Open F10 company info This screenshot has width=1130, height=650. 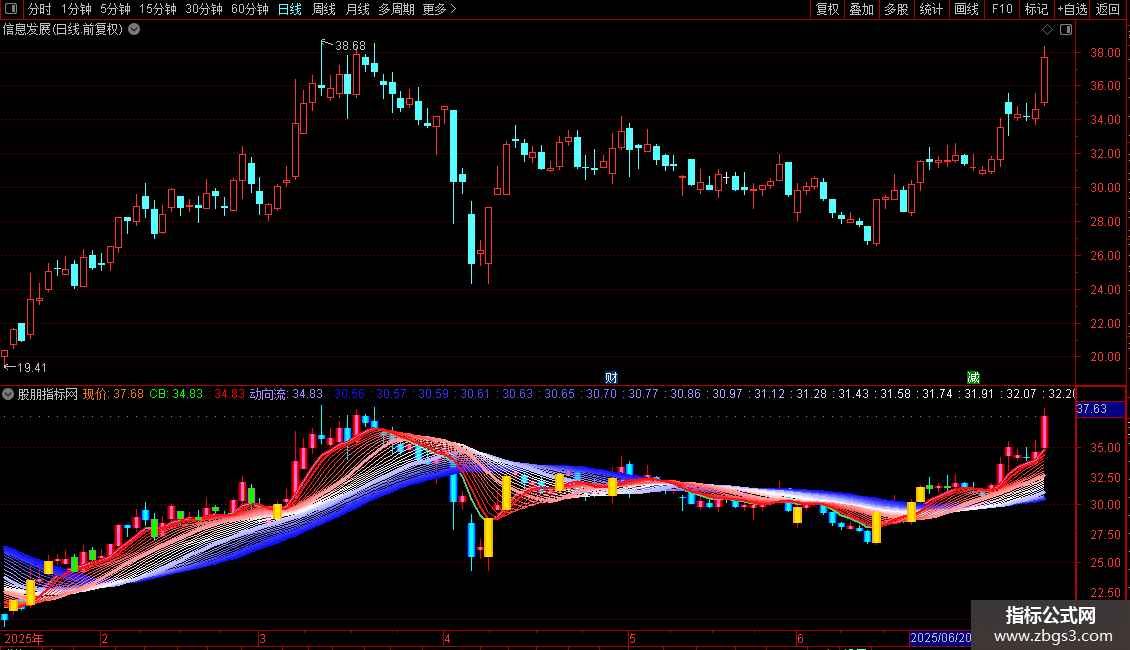pyautogui.click(x=1002, y=9)
